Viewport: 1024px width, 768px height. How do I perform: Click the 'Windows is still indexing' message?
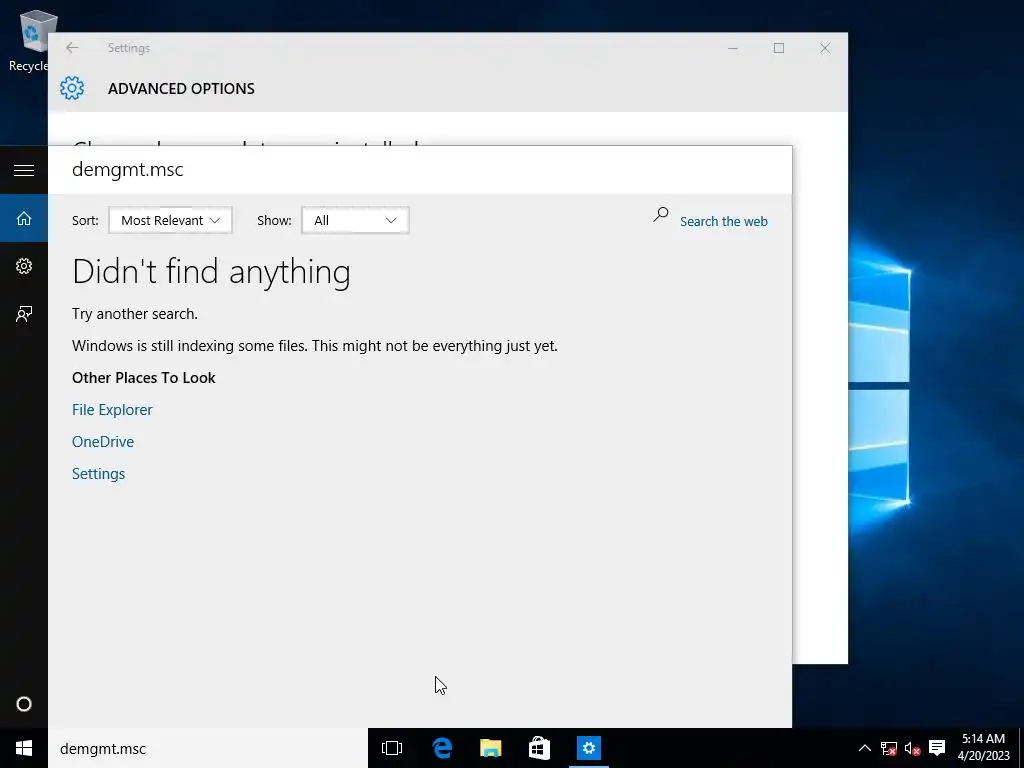(315, 346)
